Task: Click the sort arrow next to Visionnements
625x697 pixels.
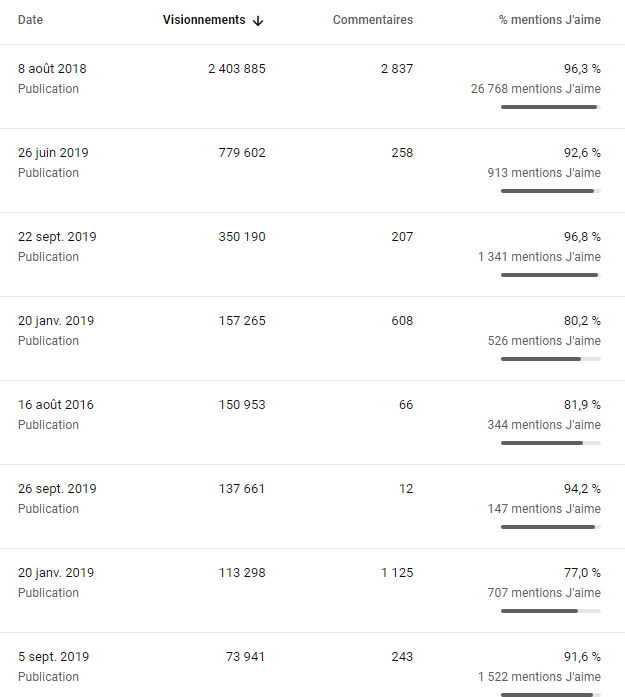Action: tap(258, 20)
